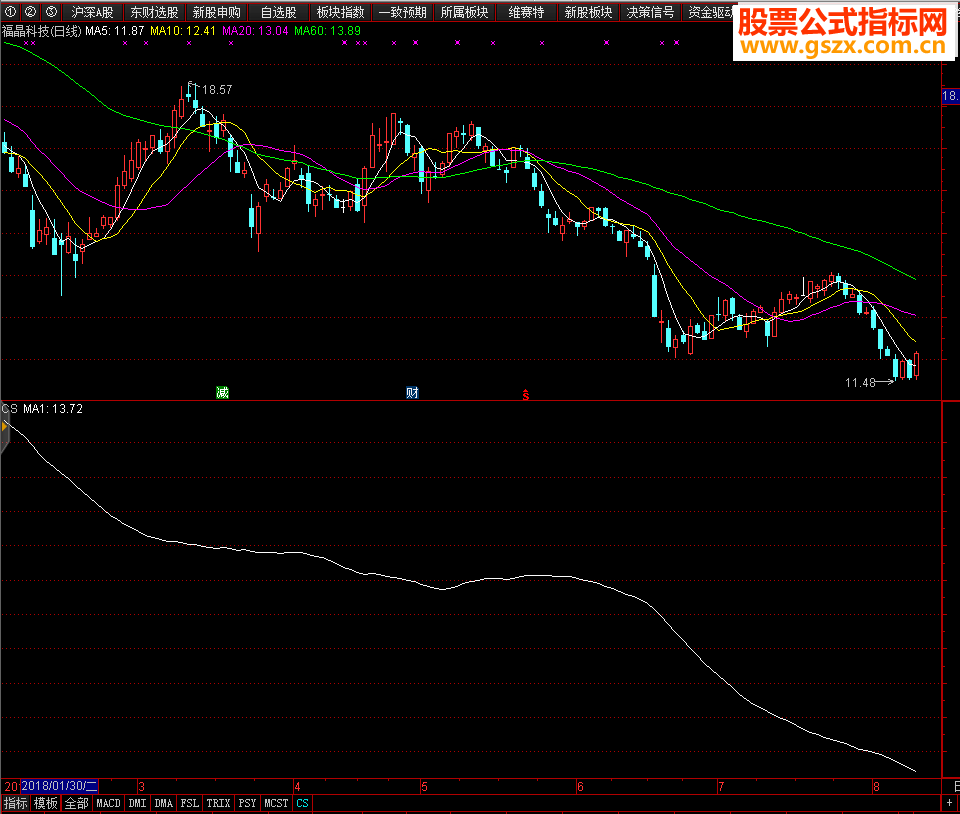Click the circled number 3 icon
This screenshot has width=960, height=814.
point(51,12)
